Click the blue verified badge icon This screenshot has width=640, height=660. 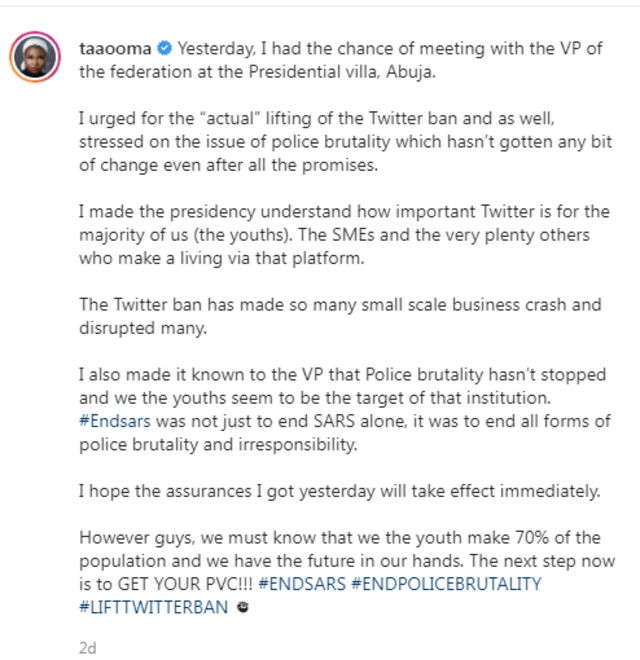coord(163,47)
